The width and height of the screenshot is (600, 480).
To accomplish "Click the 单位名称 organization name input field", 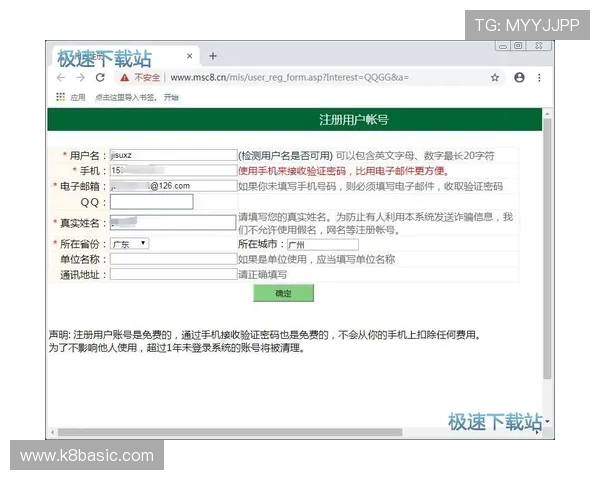I will 173,259.
